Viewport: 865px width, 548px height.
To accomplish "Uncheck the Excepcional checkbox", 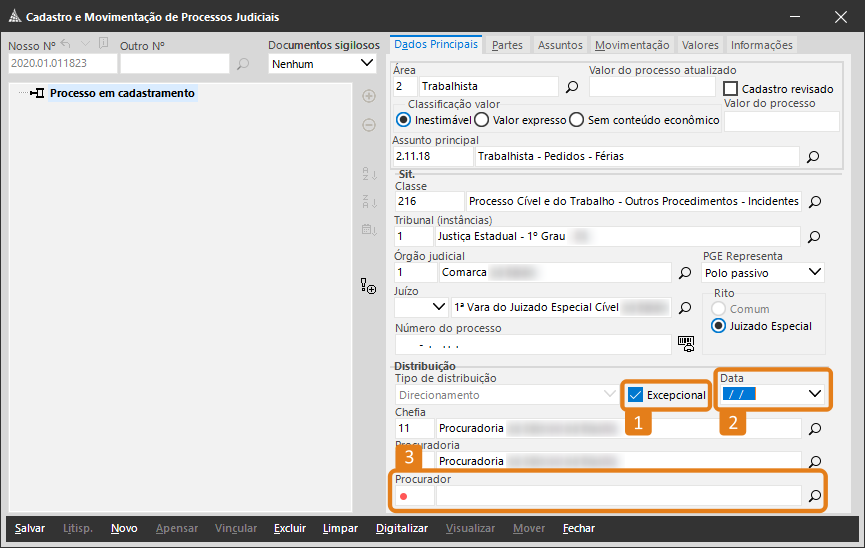I will coord(636,395).
